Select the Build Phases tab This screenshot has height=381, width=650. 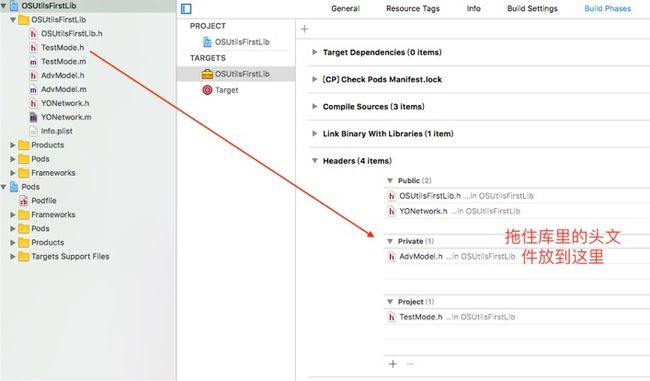point(608,9)
